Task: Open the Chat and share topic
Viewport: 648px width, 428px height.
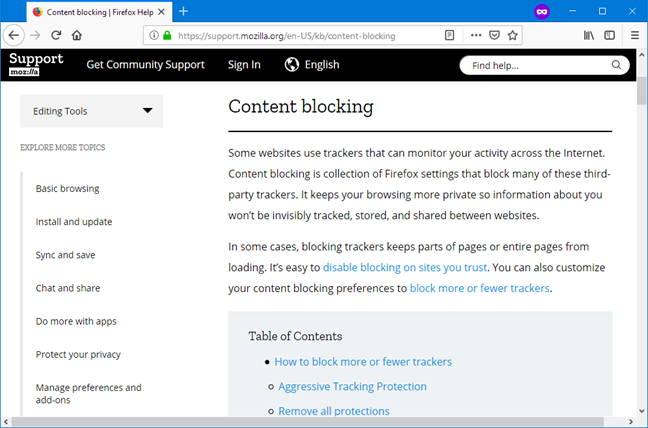Action: 68,288
